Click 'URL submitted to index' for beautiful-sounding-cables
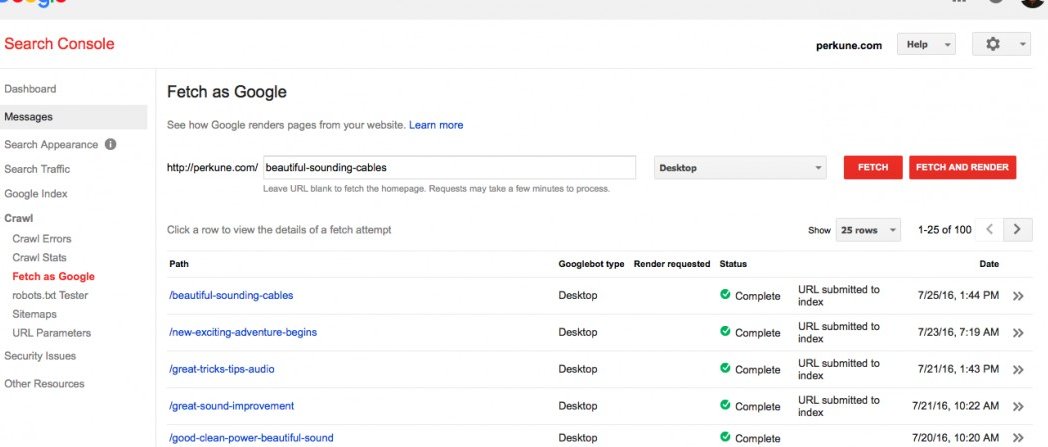Screen dimensions: 1048x447 839,296
